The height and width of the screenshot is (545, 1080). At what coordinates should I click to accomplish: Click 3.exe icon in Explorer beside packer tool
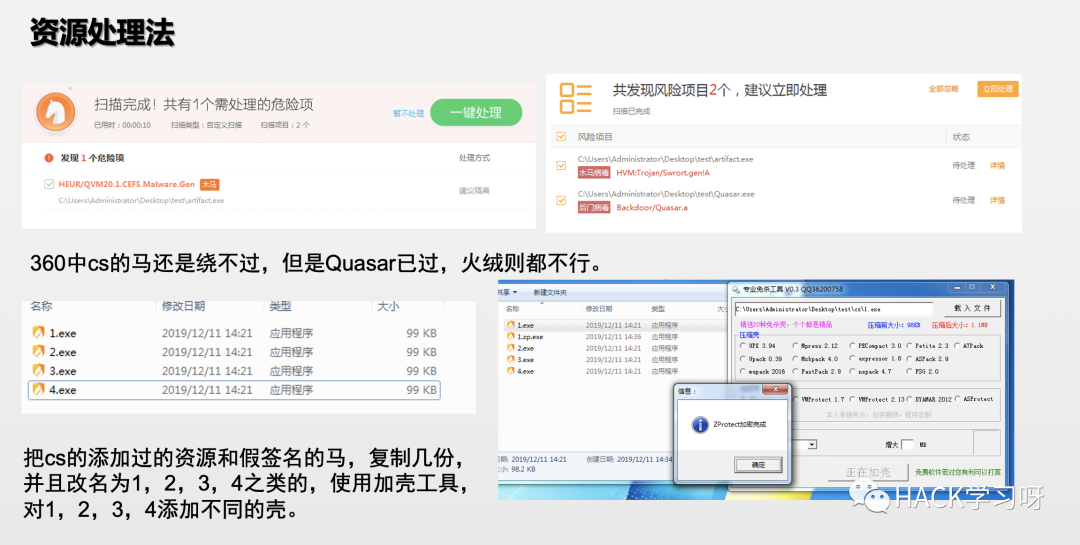pyautogui.click(x=510, y=359)
